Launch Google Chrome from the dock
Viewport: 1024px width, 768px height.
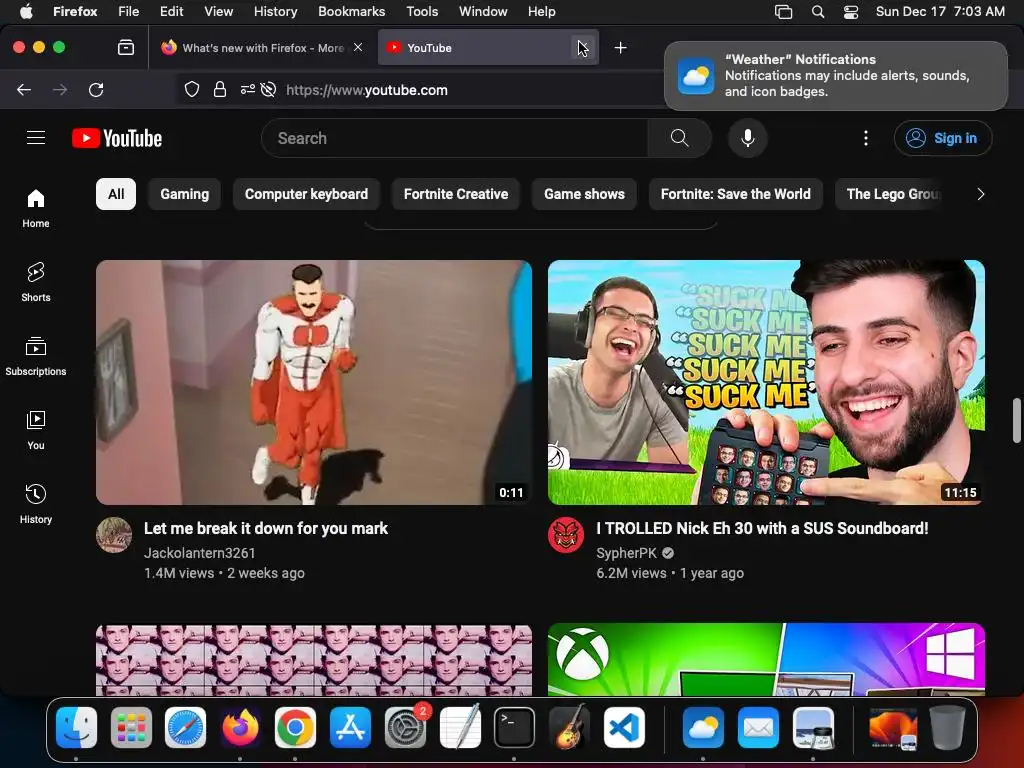tap(295, 728)
